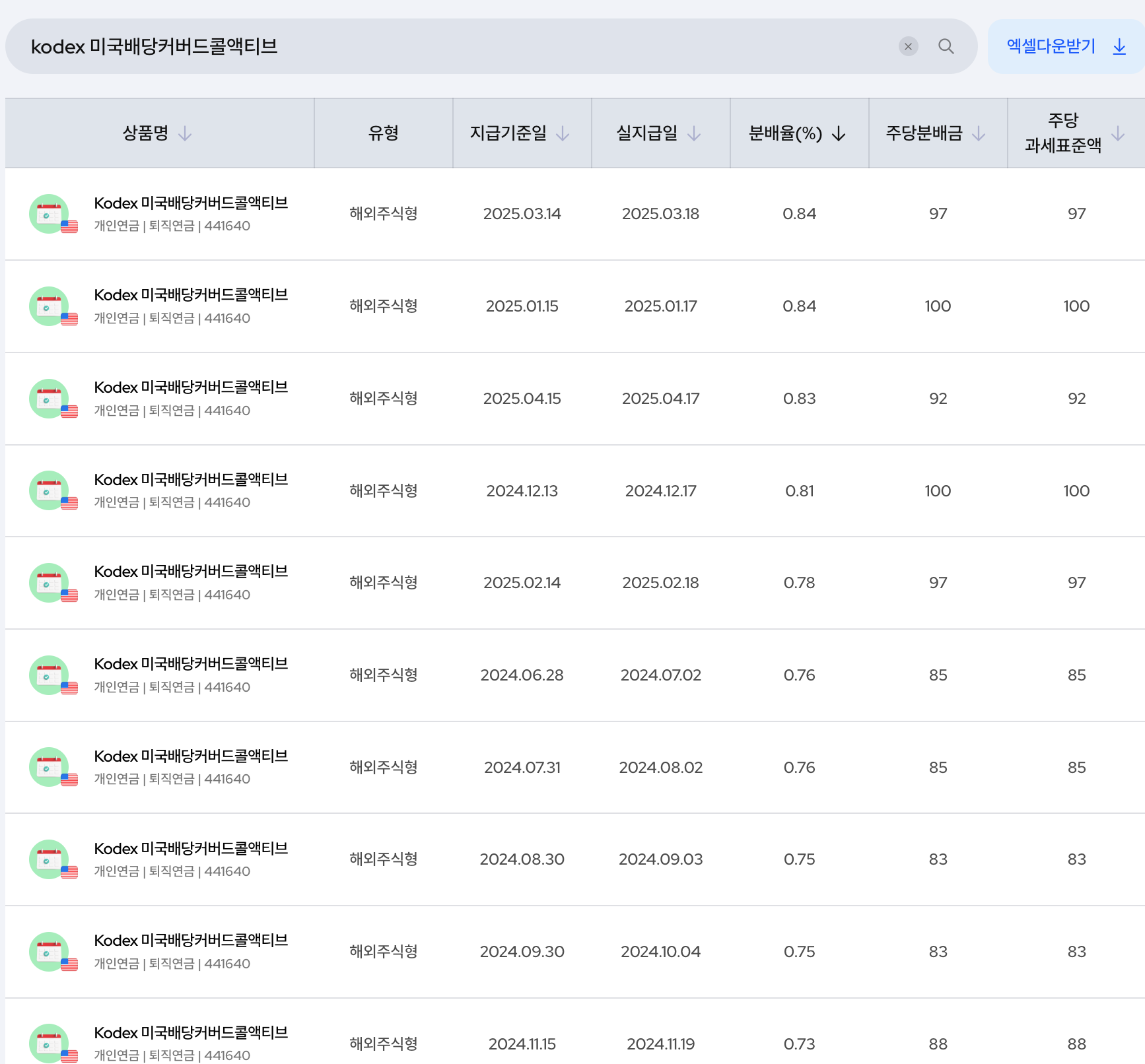Click the 0.73 distribution rate value
Image resolution: width=1145 pixels, height=1064 pixels.
click(x=800, y=1044)
